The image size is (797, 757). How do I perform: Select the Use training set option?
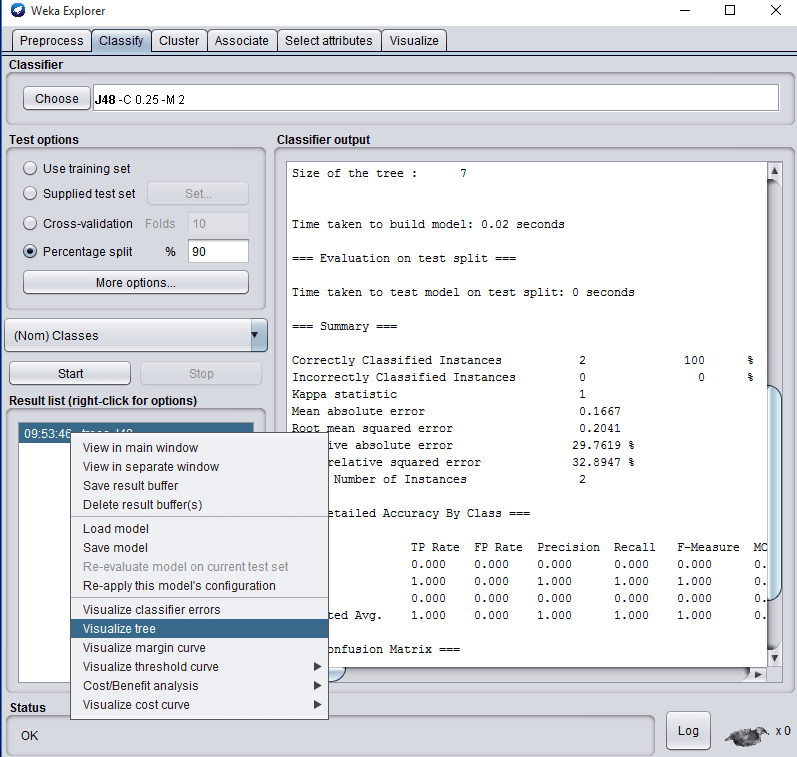coord(77,168)
